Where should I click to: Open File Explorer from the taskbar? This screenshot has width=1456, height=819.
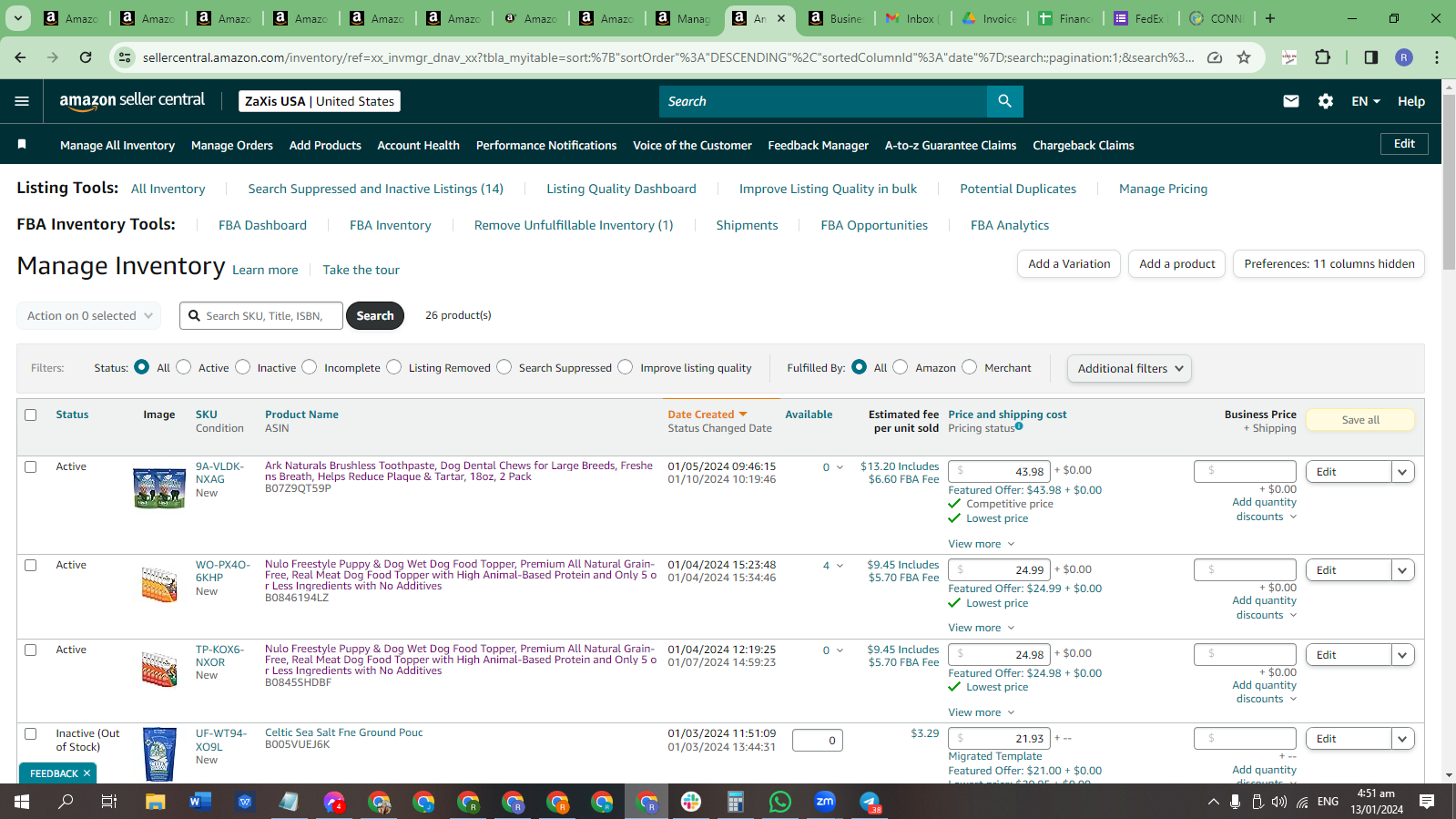pyautogui.click(x=155, y=802)
